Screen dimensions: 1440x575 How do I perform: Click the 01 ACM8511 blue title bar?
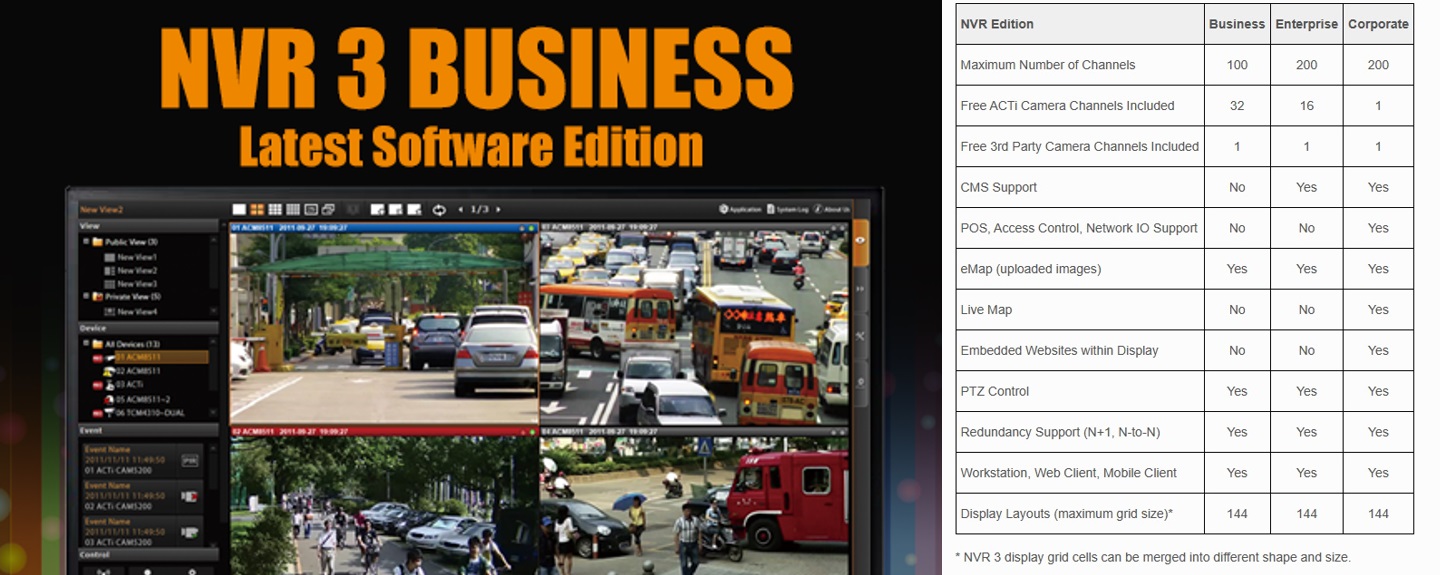[384, 228]
